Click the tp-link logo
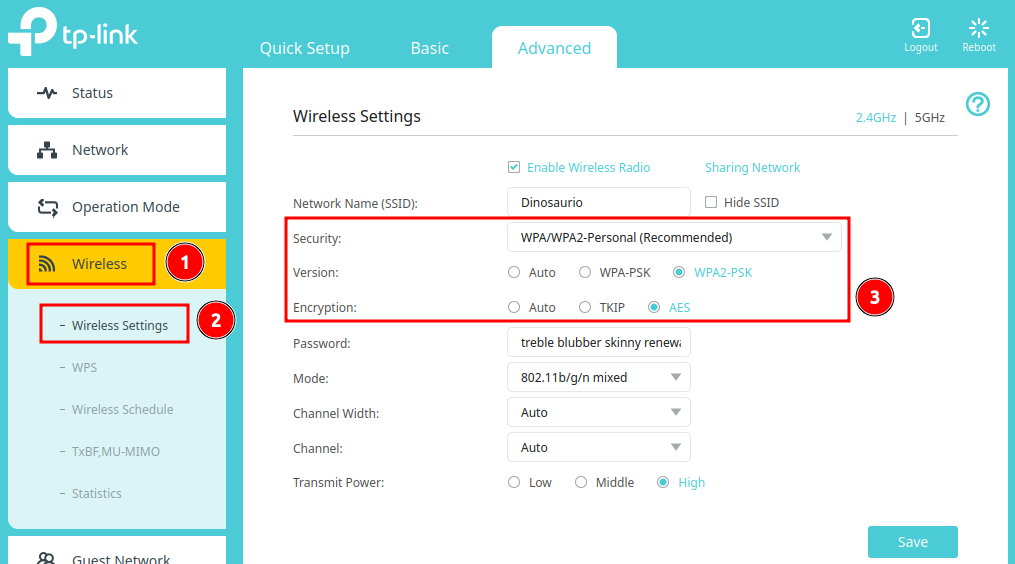 pyautogui.click(x=72, y=31)
